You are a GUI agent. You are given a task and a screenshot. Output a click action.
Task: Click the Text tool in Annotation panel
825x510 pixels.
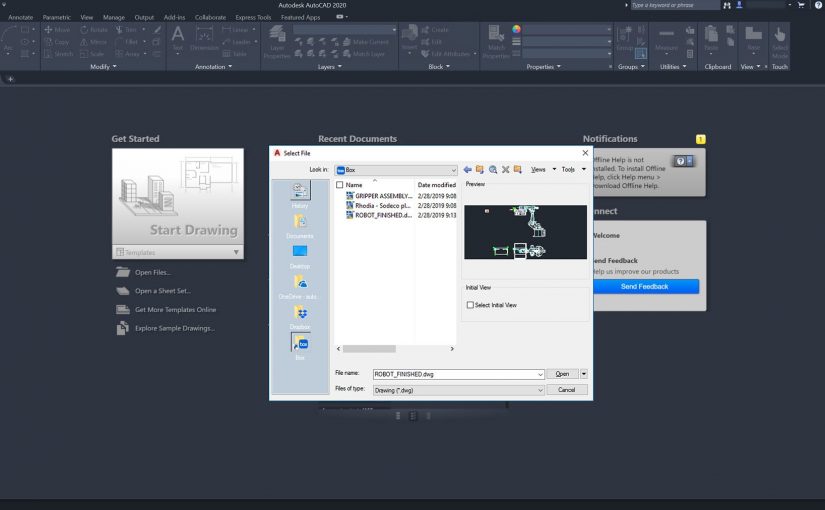(178, 39)
